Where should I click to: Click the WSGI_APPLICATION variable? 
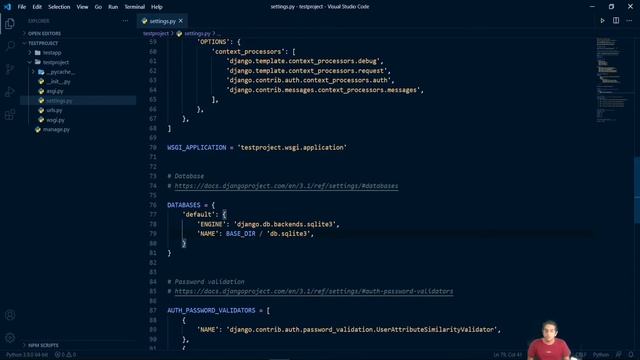pos(197,147)
